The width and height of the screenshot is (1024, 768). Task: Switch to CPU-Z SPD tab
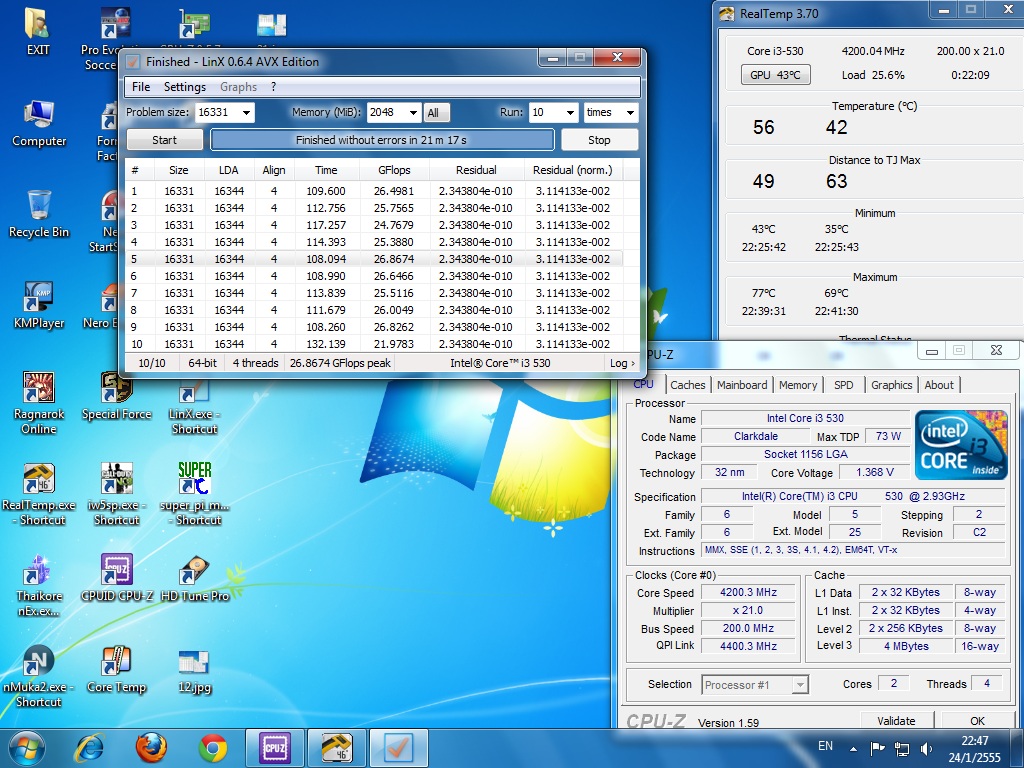pyautogui.click(x=843, y=385)
